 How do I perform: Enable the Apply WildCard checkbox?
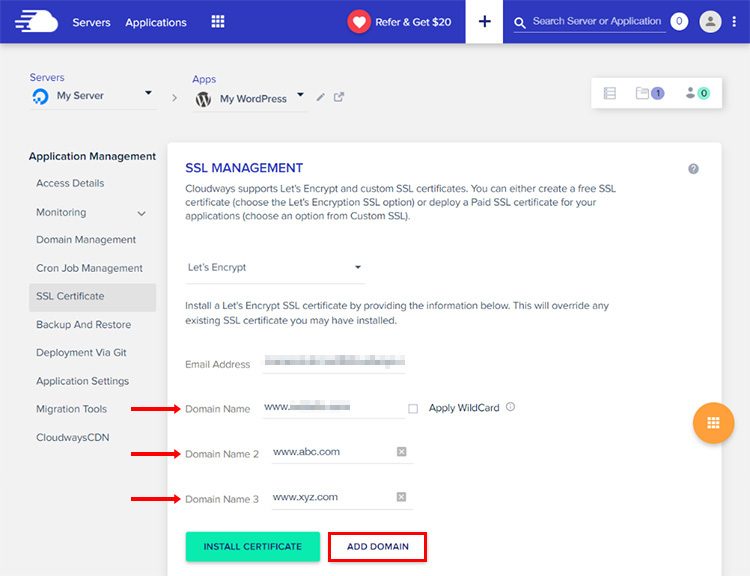413,408
